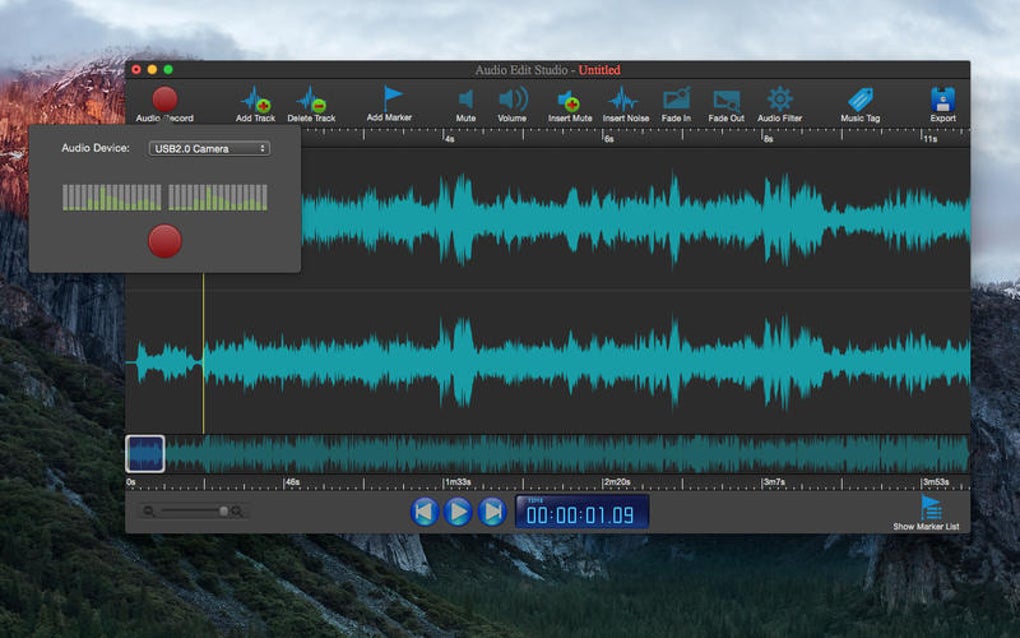Open the Music Tag editor

859,99
